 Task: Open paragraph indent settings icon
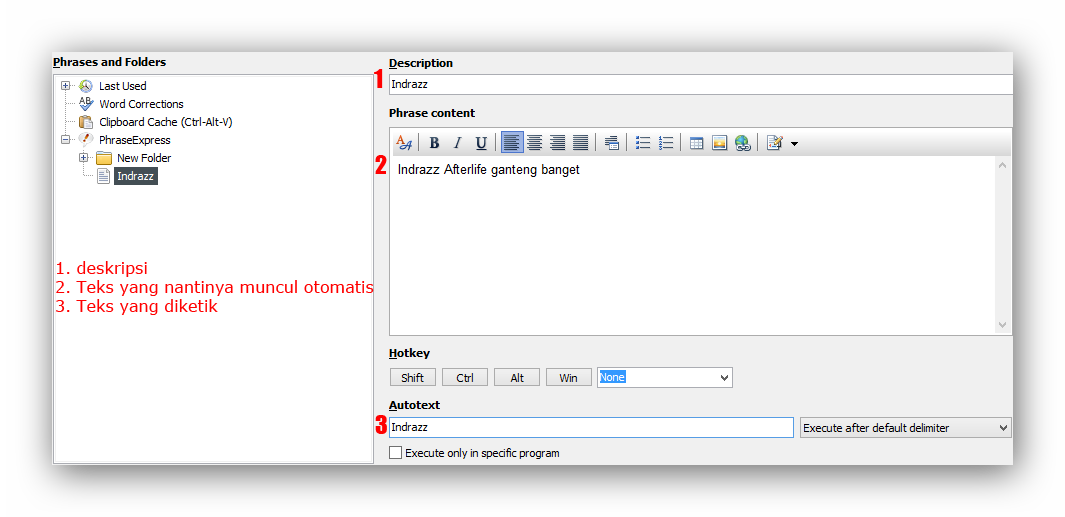[x=611, y=143]
